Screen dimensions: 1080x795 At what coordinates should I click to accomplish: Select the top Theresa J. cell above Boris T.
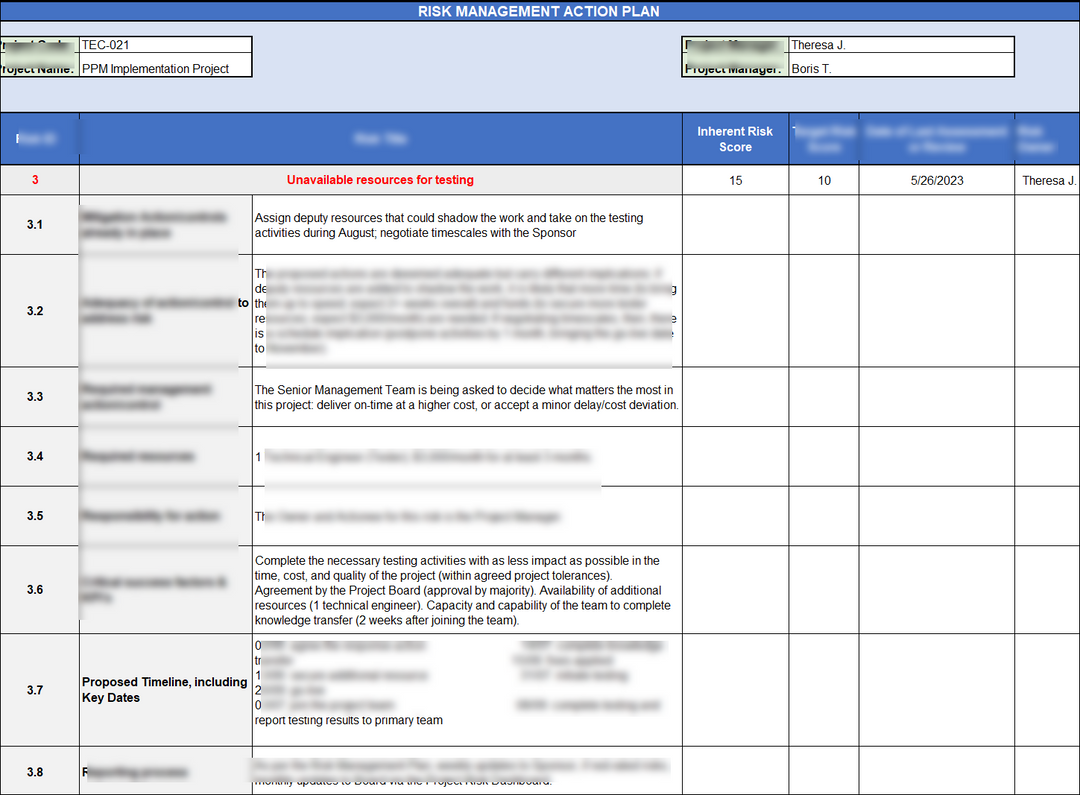(x=900, y=45)
